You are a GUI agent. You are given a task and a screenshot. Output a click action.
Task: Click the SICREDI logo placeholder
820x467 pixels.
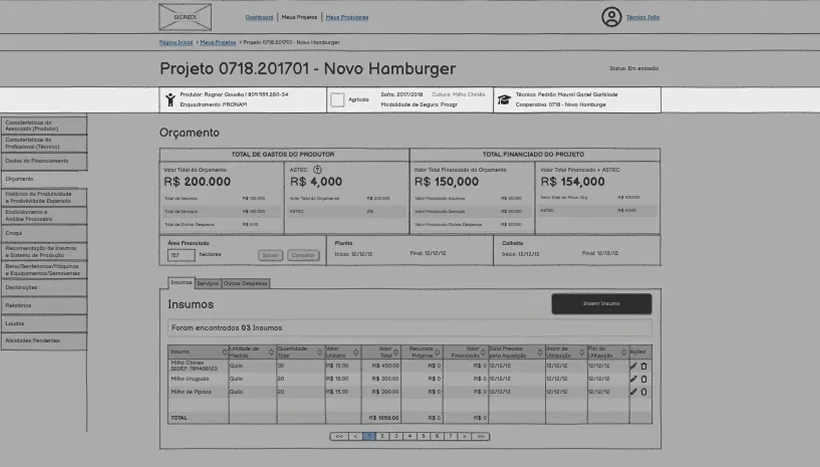click(185, 17)
